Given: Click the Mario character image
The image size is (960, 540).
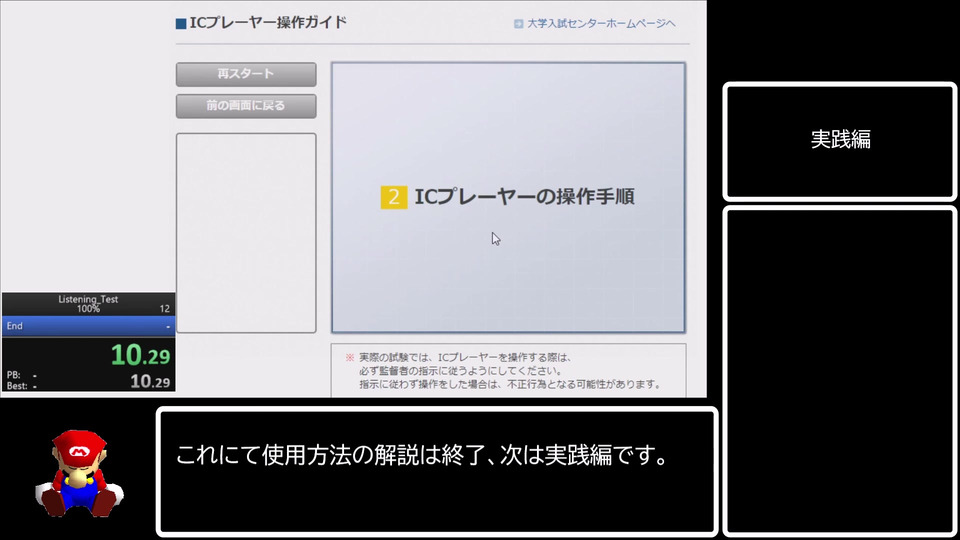Looking at the screenshot, I should pyautogui.click(x=79, y=473).
